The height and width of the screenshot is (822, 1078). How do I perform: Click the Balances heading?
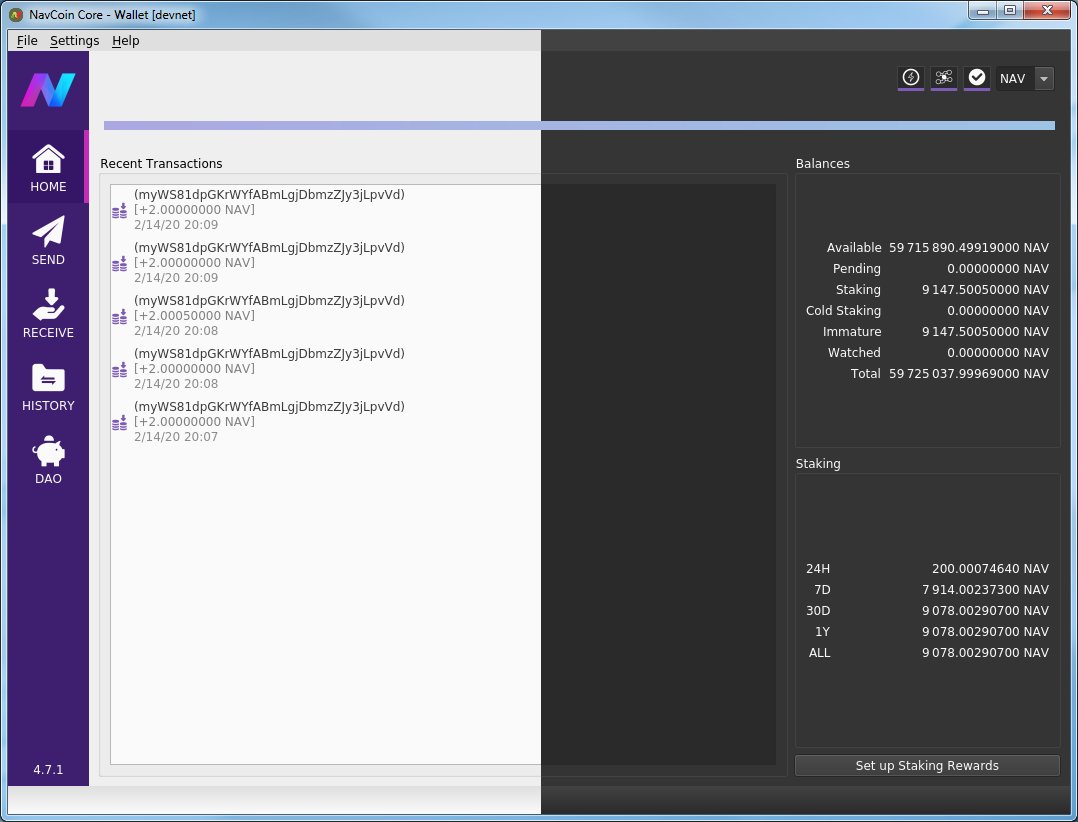(x=822, y=164)
